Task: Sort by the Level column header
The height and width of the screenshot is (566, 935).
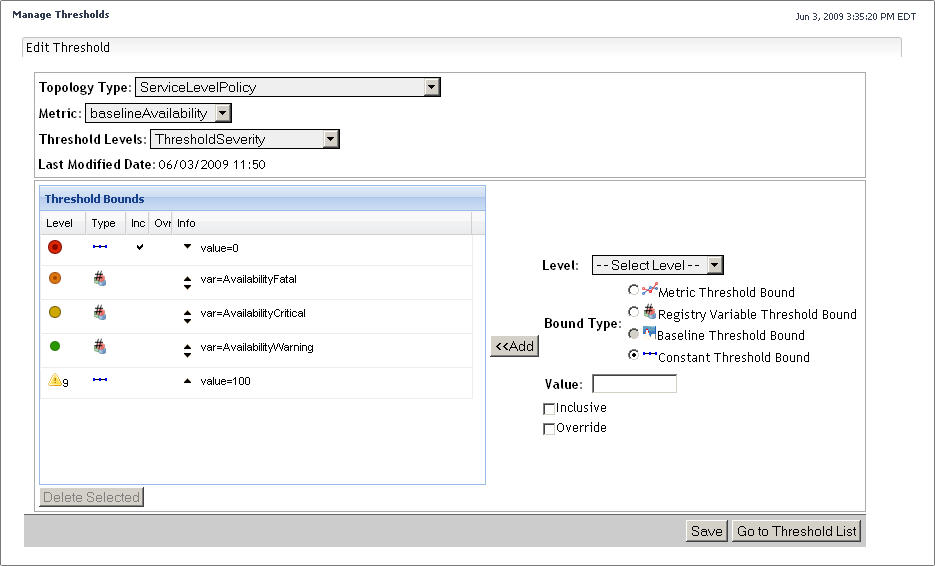Action: click(x=62, y=223)
